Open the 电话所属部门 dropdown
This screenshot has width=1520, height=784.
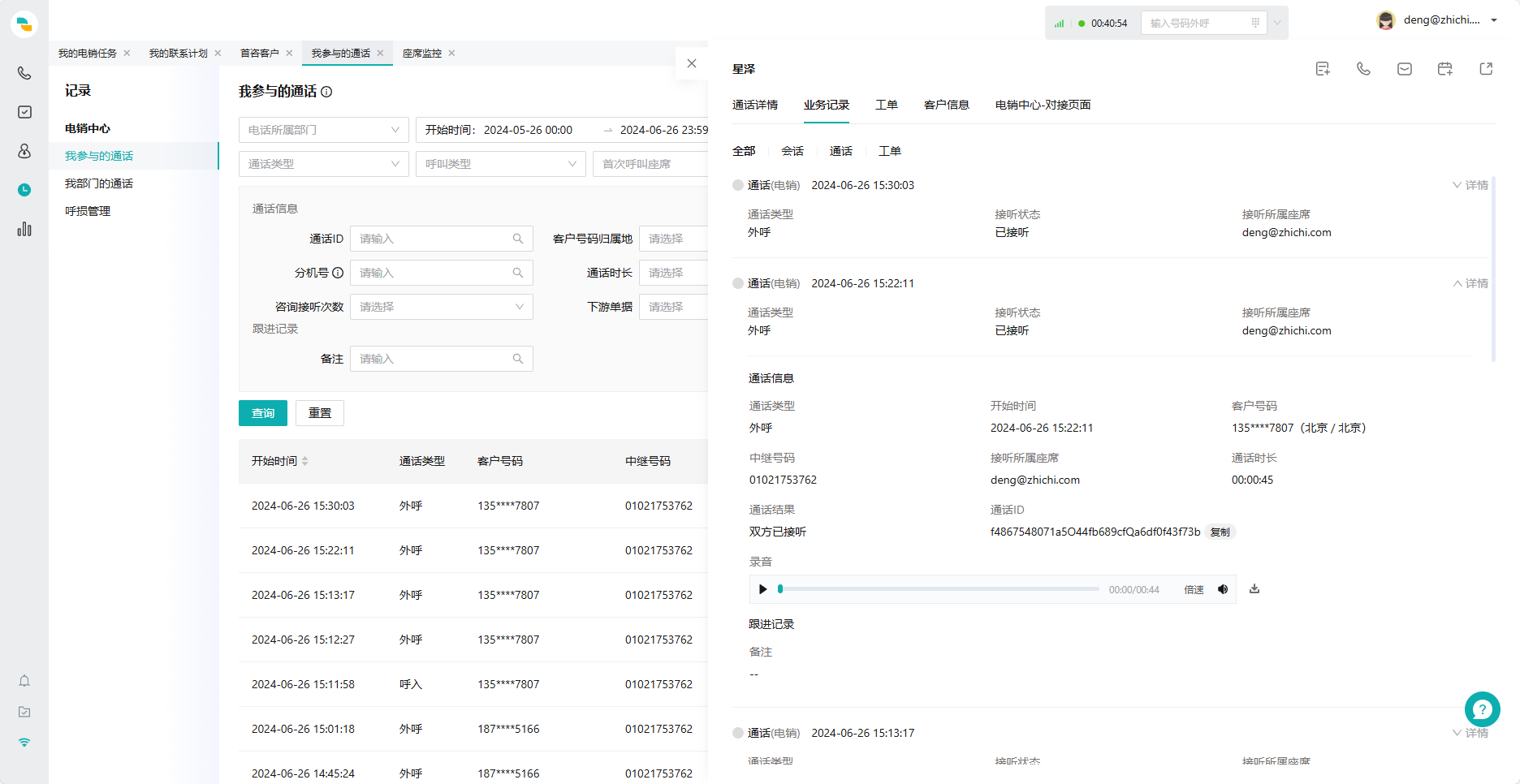[x=324, y=130]
